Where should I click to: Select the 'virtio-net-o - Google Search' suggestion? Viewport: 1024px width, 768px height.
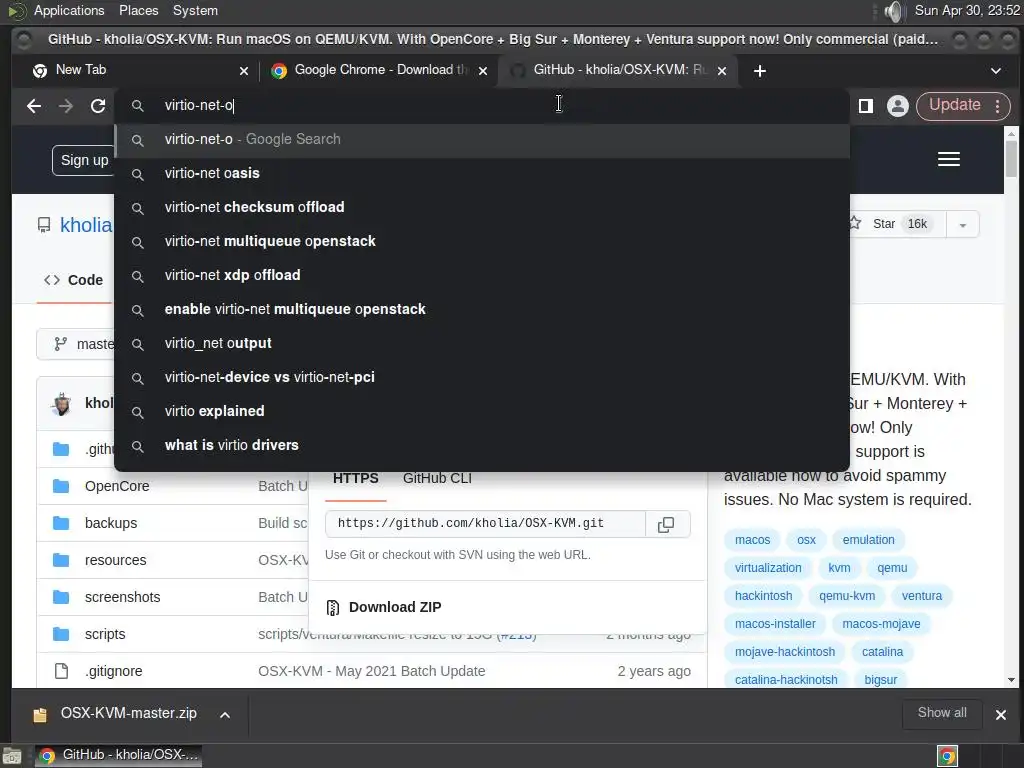point(482,140)
